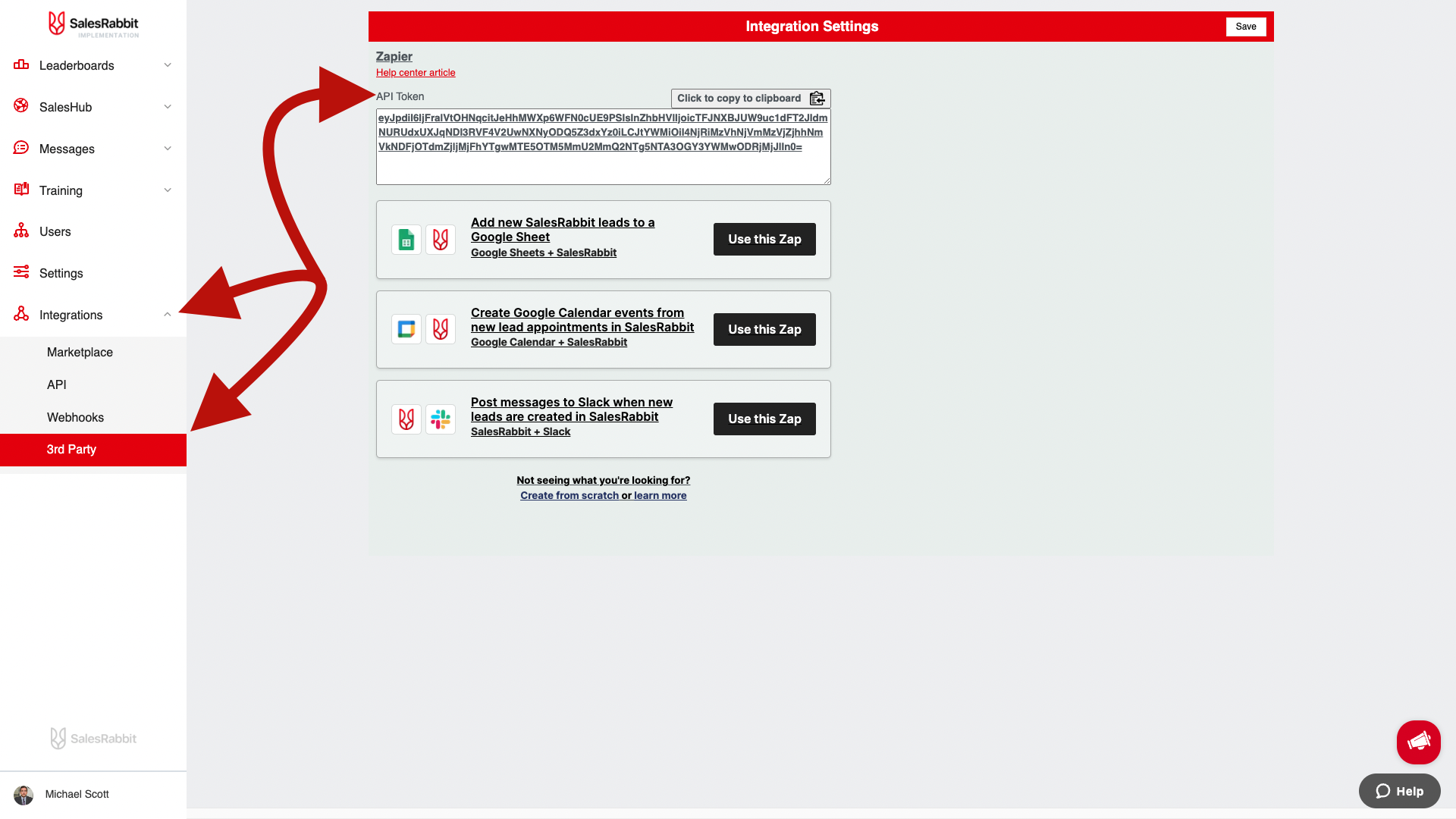
Task: Collapse the Integrations menu chevron
Action: pyautogui.click(x=168, y=315)
